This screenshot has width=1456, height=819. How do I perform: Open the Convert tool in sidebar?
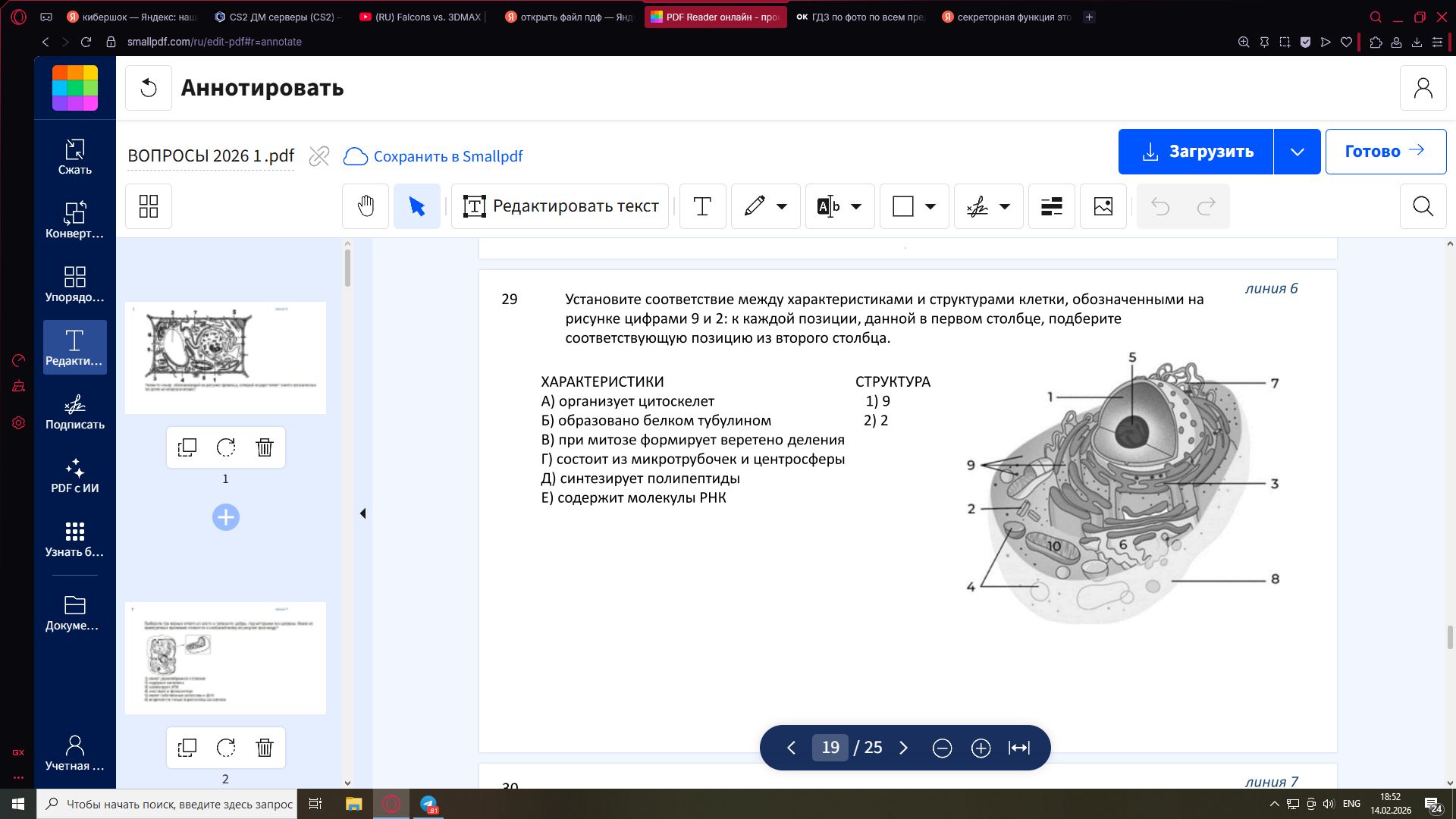(x=74, y=220)
